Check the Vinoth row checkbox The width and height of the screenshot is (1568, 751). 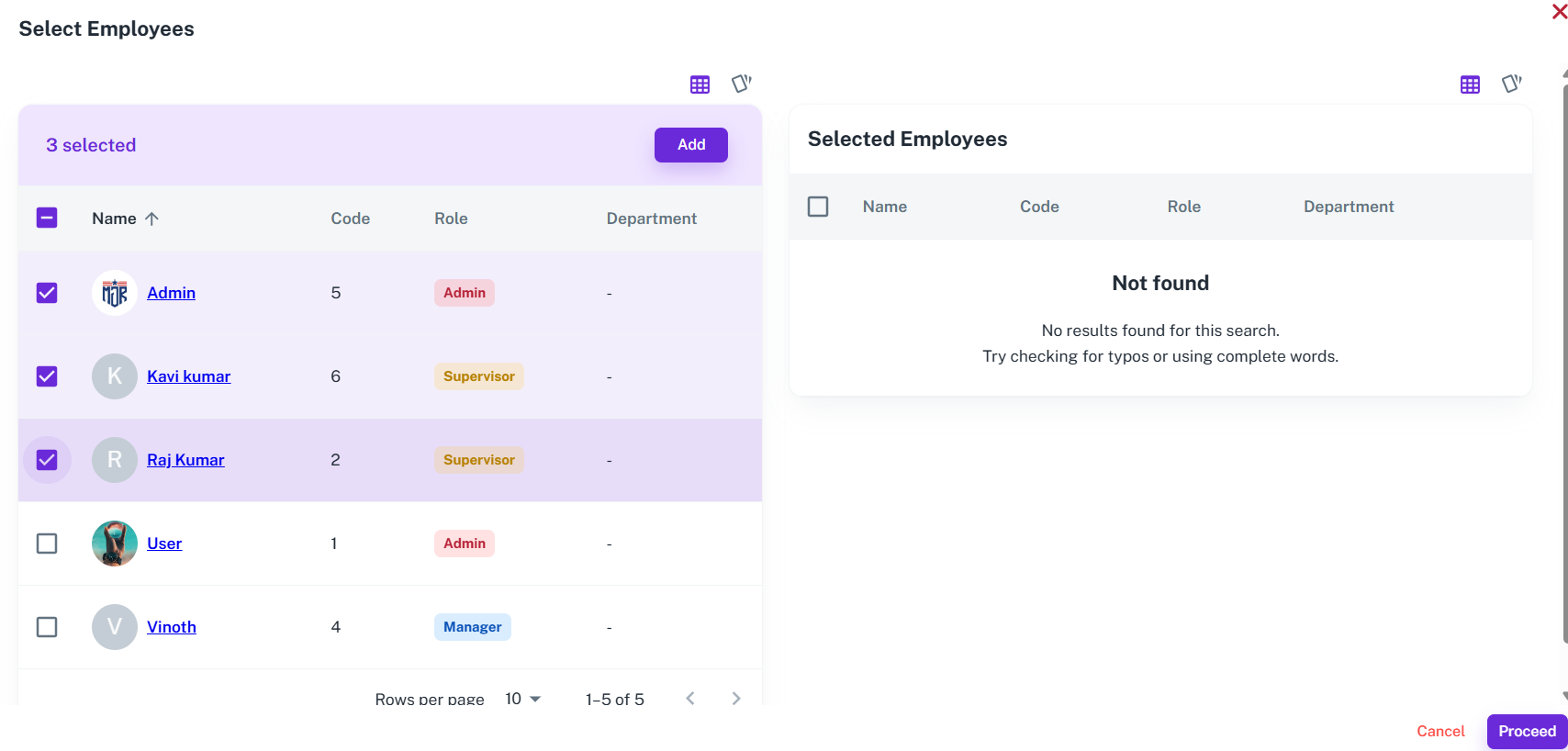coord(47,627)
